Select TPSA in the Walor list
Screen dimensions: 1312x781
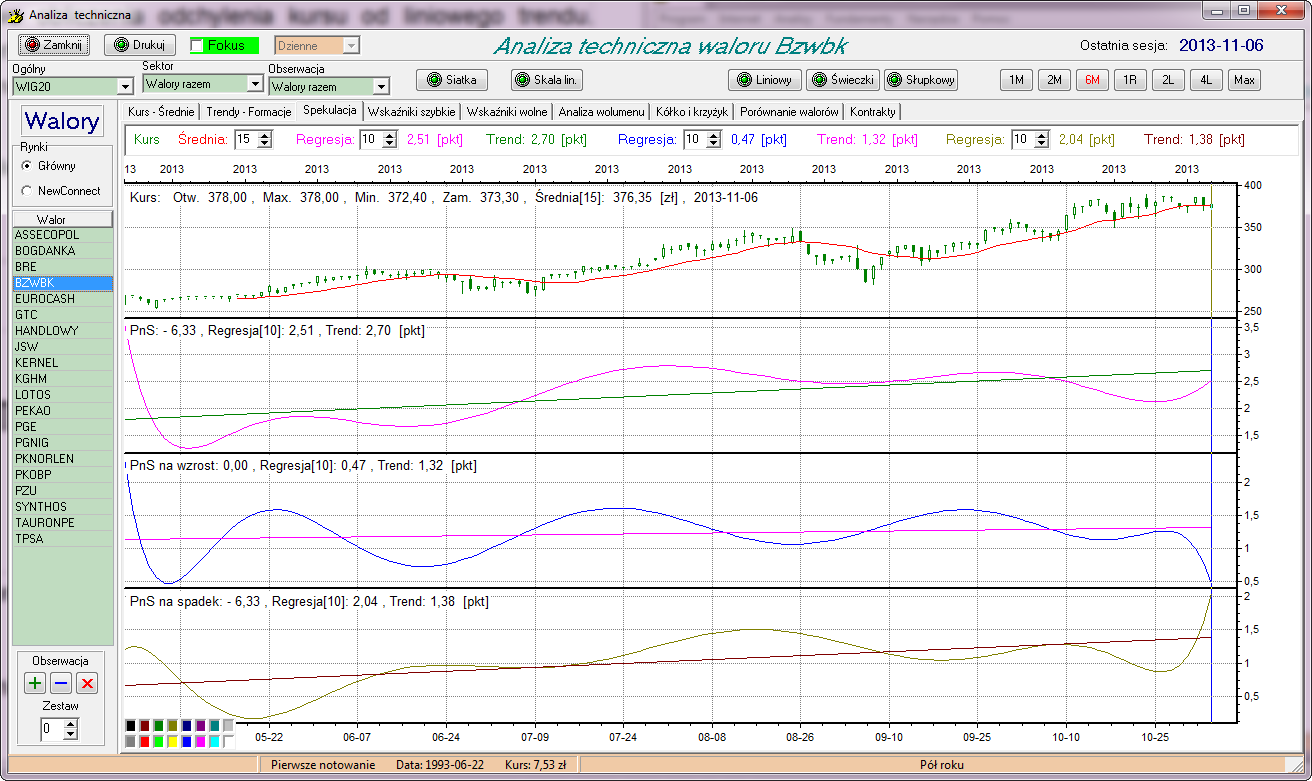[63, 539]
